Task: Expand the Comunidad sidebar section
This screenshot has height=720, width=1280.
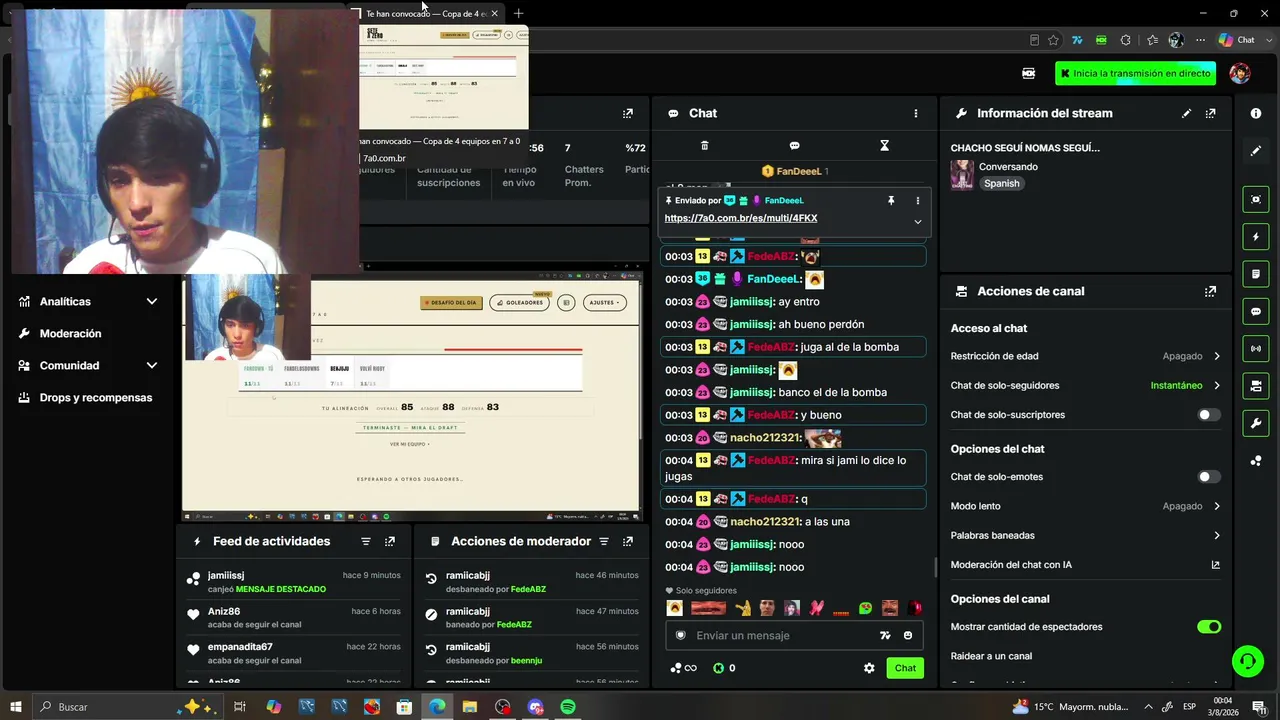Action: coord(152,365)
